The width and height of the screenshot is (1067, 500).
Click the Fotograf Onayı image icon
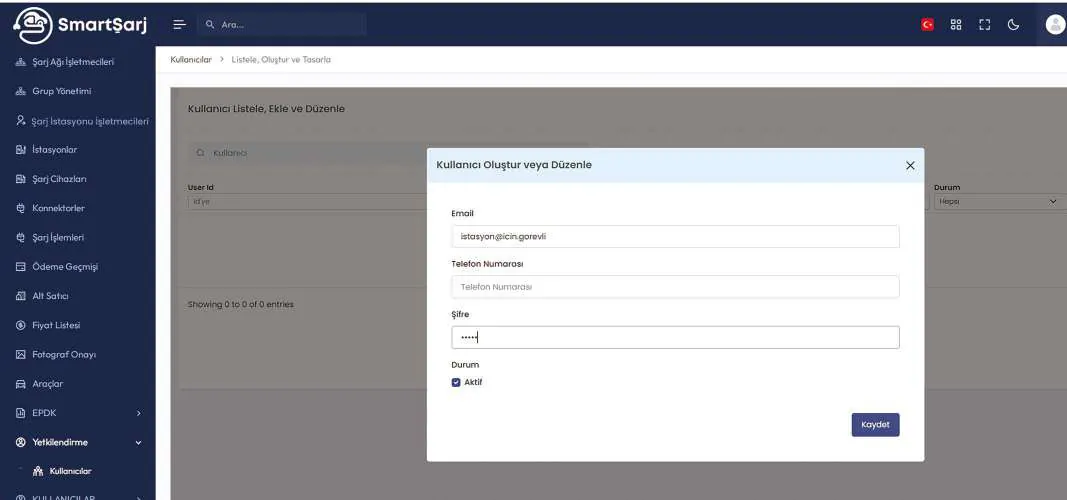(x=20, y=354)
